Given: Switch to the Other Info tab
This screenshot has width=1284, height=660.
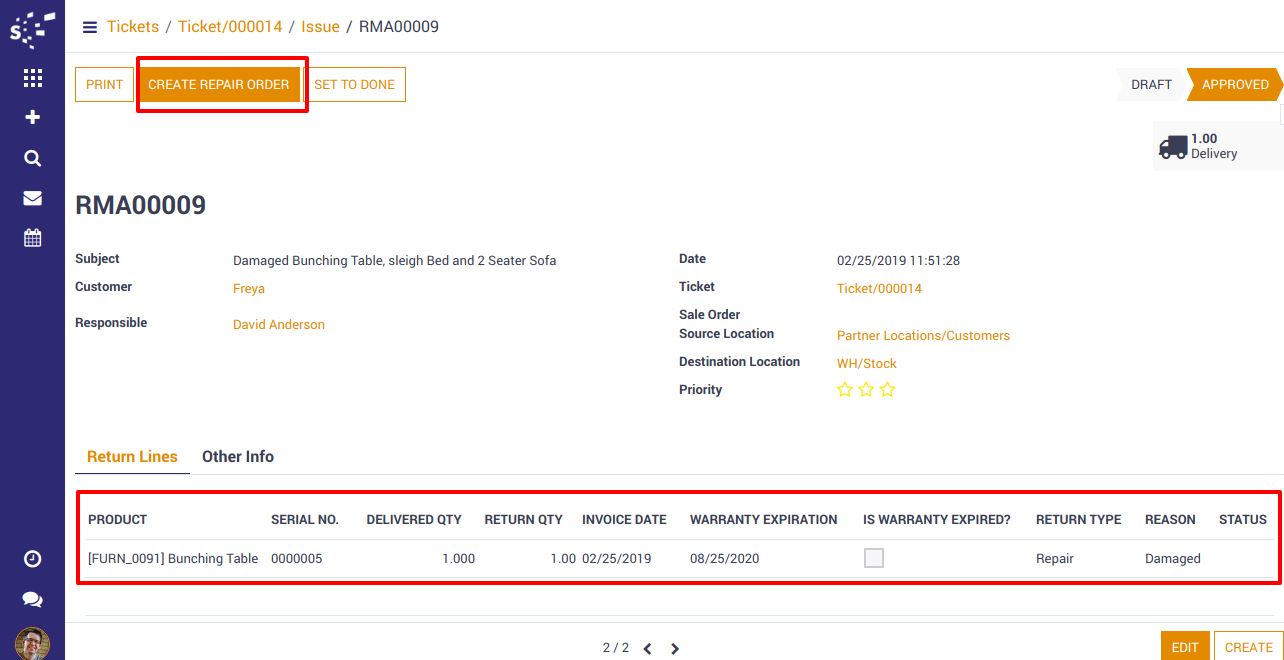Looking at the screenshot, I should coord(238,456).
